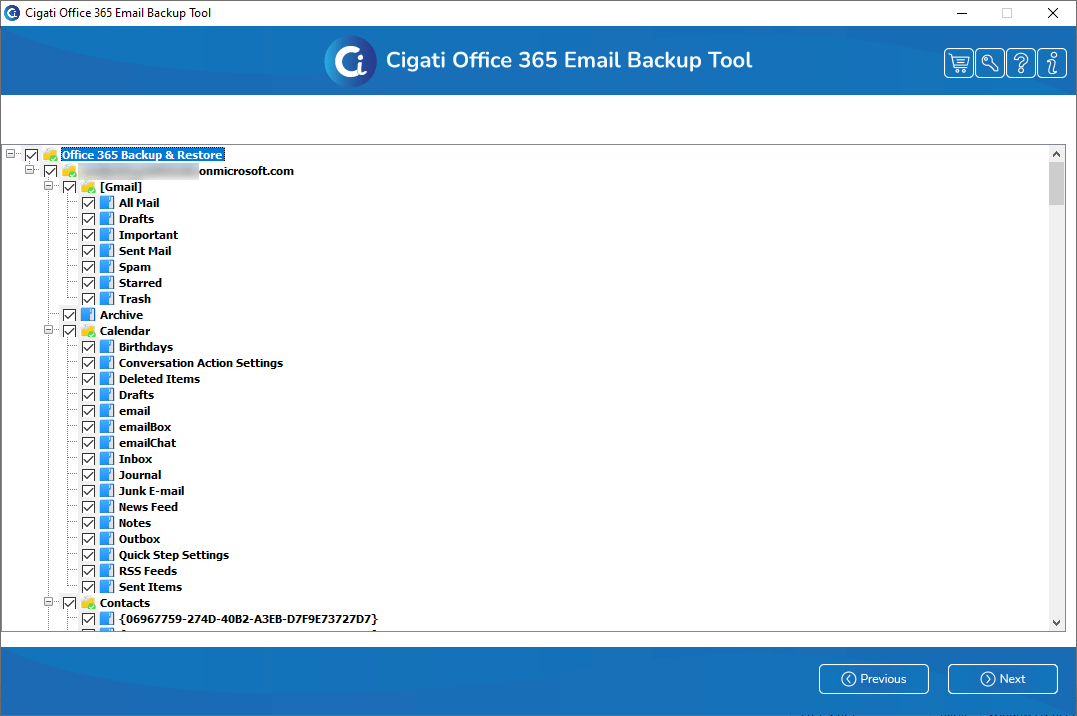Select the {06967759-274D-40B2-A3EB-D7F9E73727D7} item
The height and width of the screenshot is (716, 1077).
tap(248, 618)
